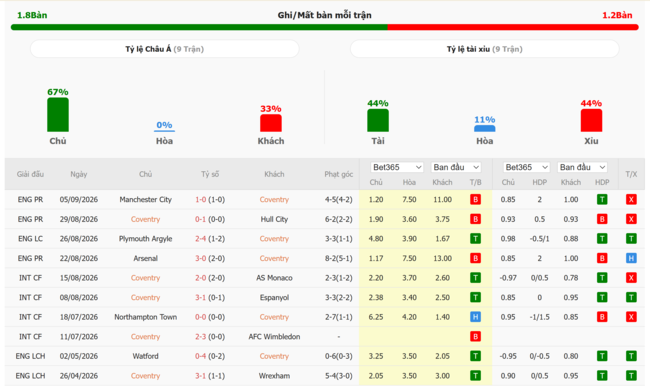
Task: Open Wrexham team link
Action: click(x=274, y=376)
